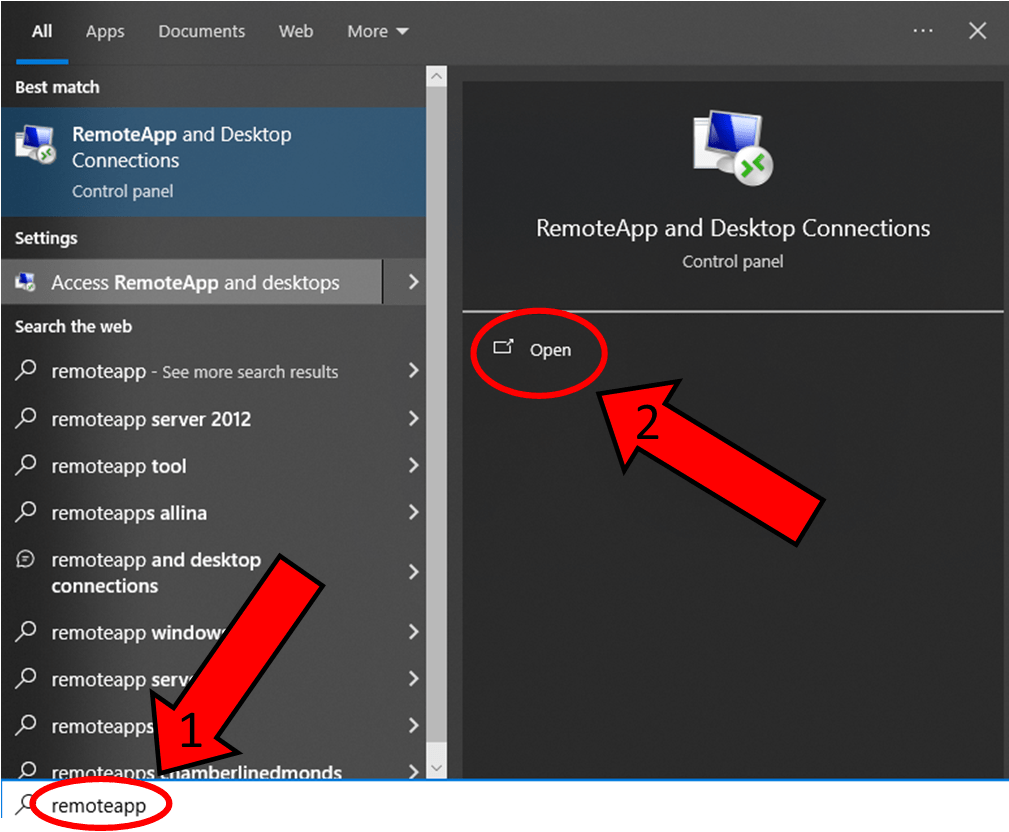The image size is (1009, 832).
Task: Click the RemoteApp best match icon
Action: click(36, 144)
